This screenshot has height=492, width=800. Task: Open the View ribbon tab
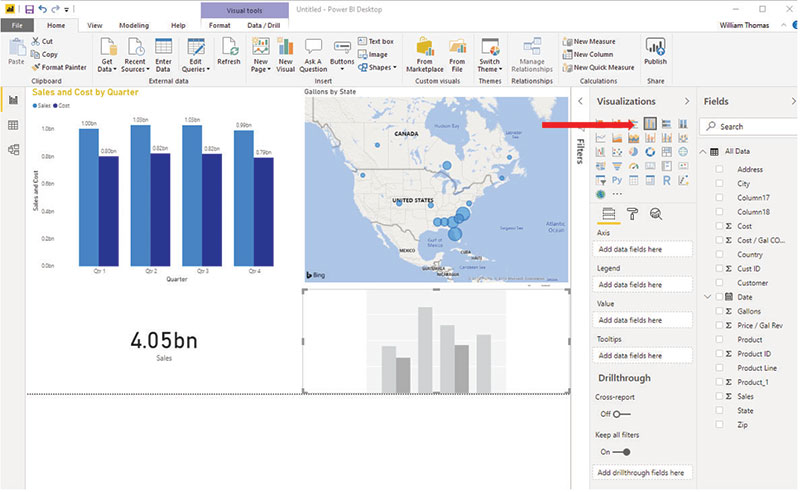click(94, 24)
